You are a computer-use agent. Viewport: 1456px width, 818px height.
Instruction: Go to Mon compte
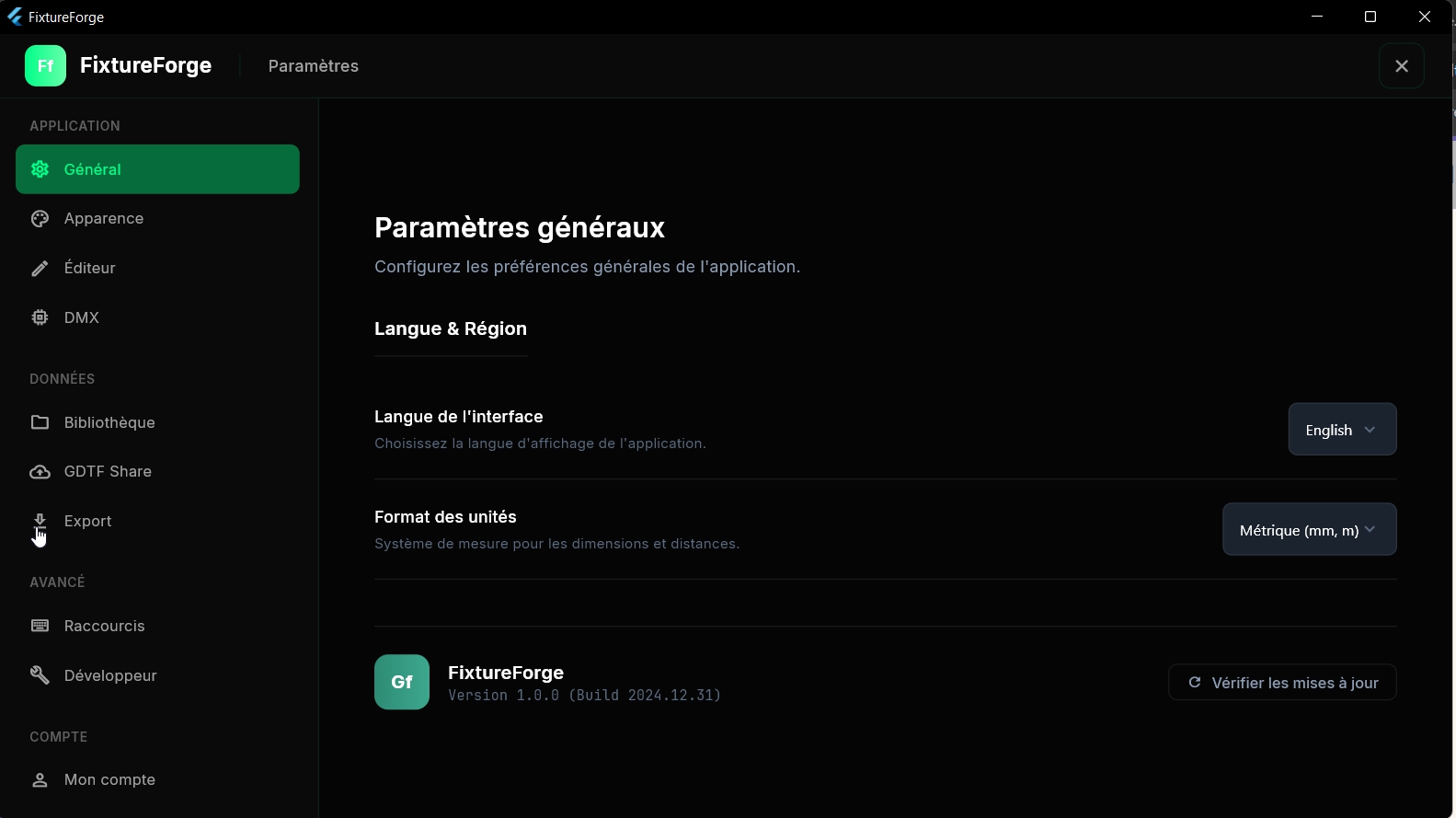tap(157, 780)
